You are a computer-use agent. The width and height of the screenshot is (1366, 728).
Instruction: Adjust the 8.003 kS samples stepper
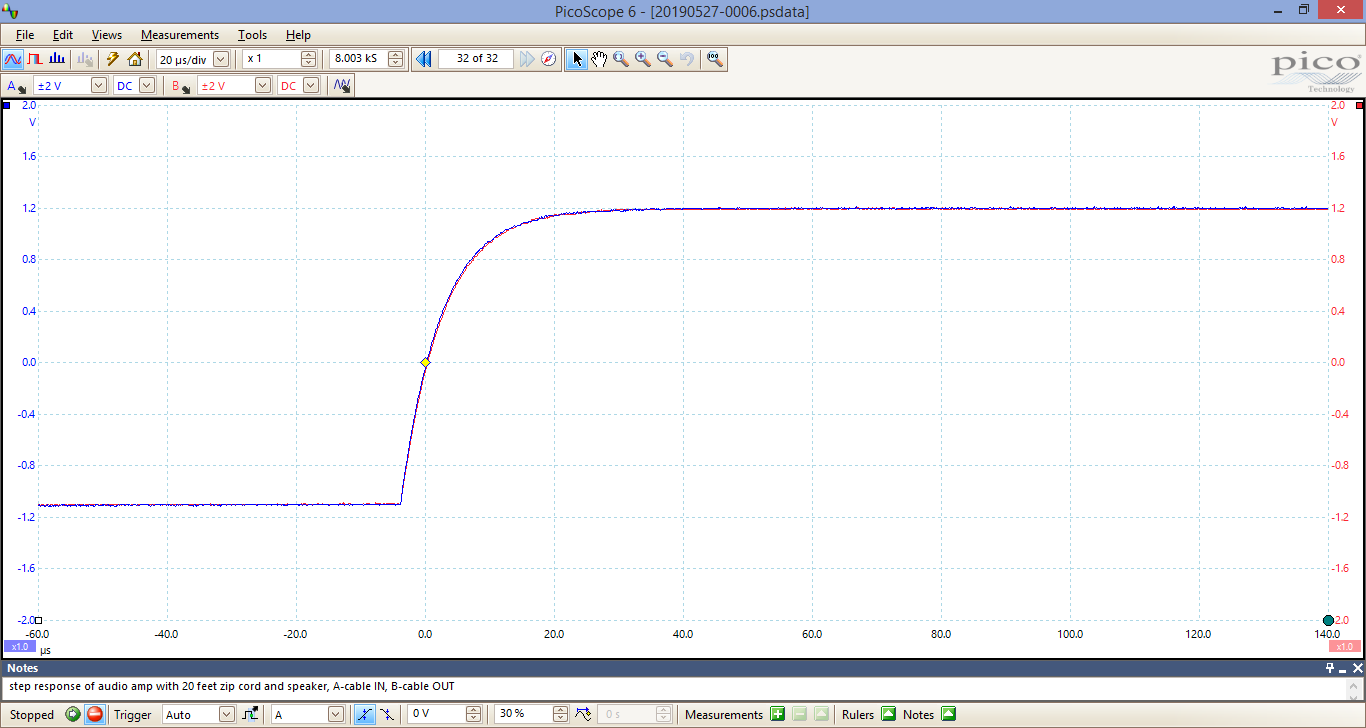pyautogui.click(x=396, y=59)
